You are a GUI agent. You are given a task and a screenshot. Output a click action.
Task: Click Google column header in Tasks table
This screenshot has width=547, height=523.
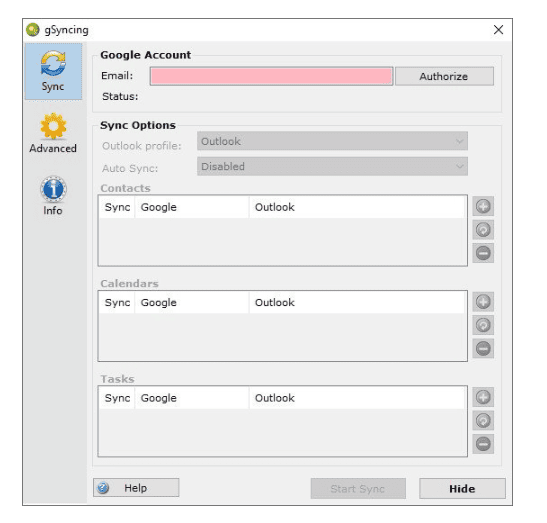coord(192,398)
